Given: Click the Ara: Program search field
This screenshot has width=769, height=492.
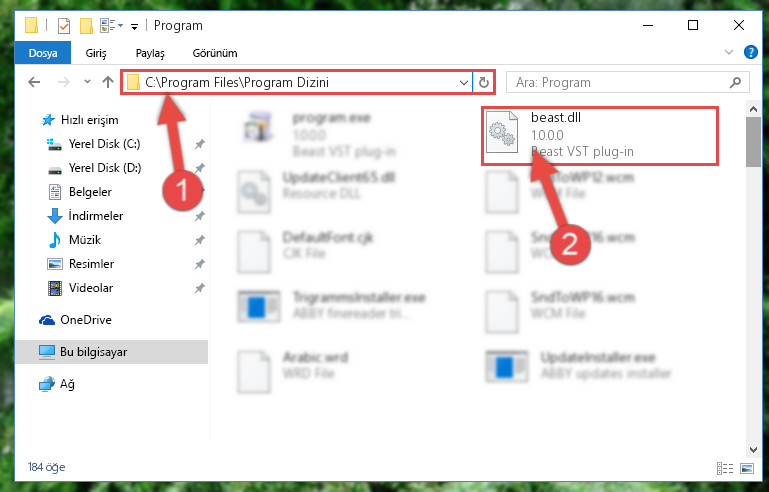Looking at the screenshot, I should (x=618, y=82).
